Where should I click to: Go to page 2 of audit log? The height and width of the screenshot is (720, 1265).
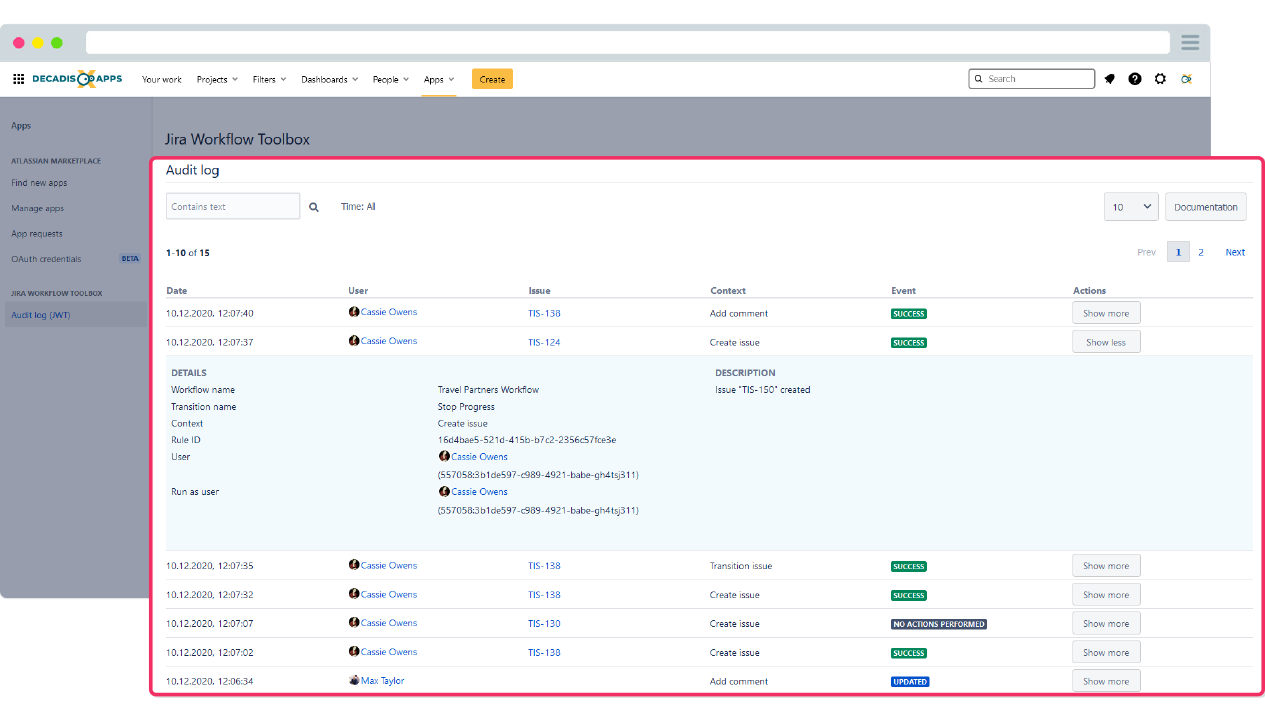(x=1201, y=252)
